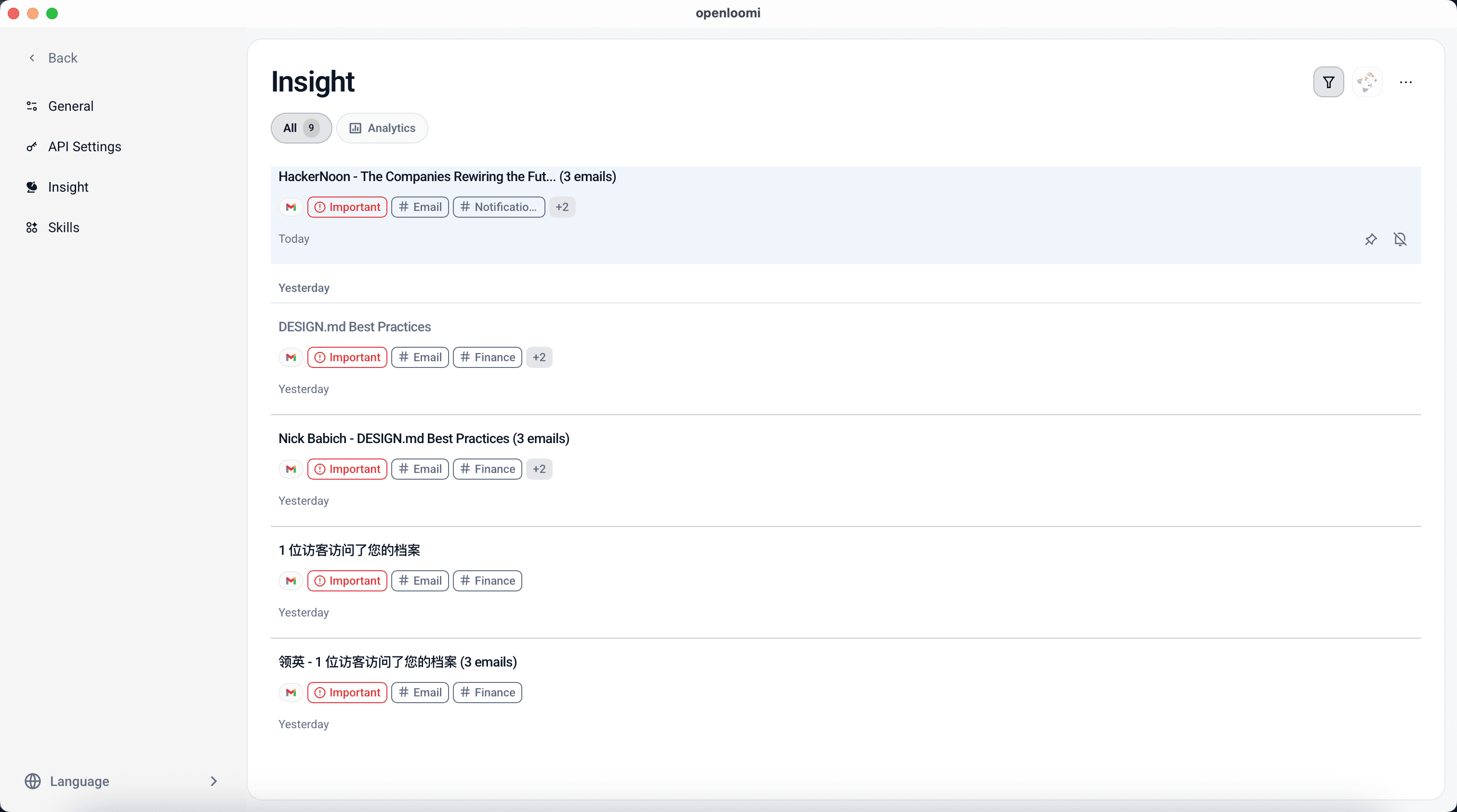The width and height of the screenshot is (1457, 812).
Task: Mute notifications for HackerNoon insight
Action: tap(1400, 239)
